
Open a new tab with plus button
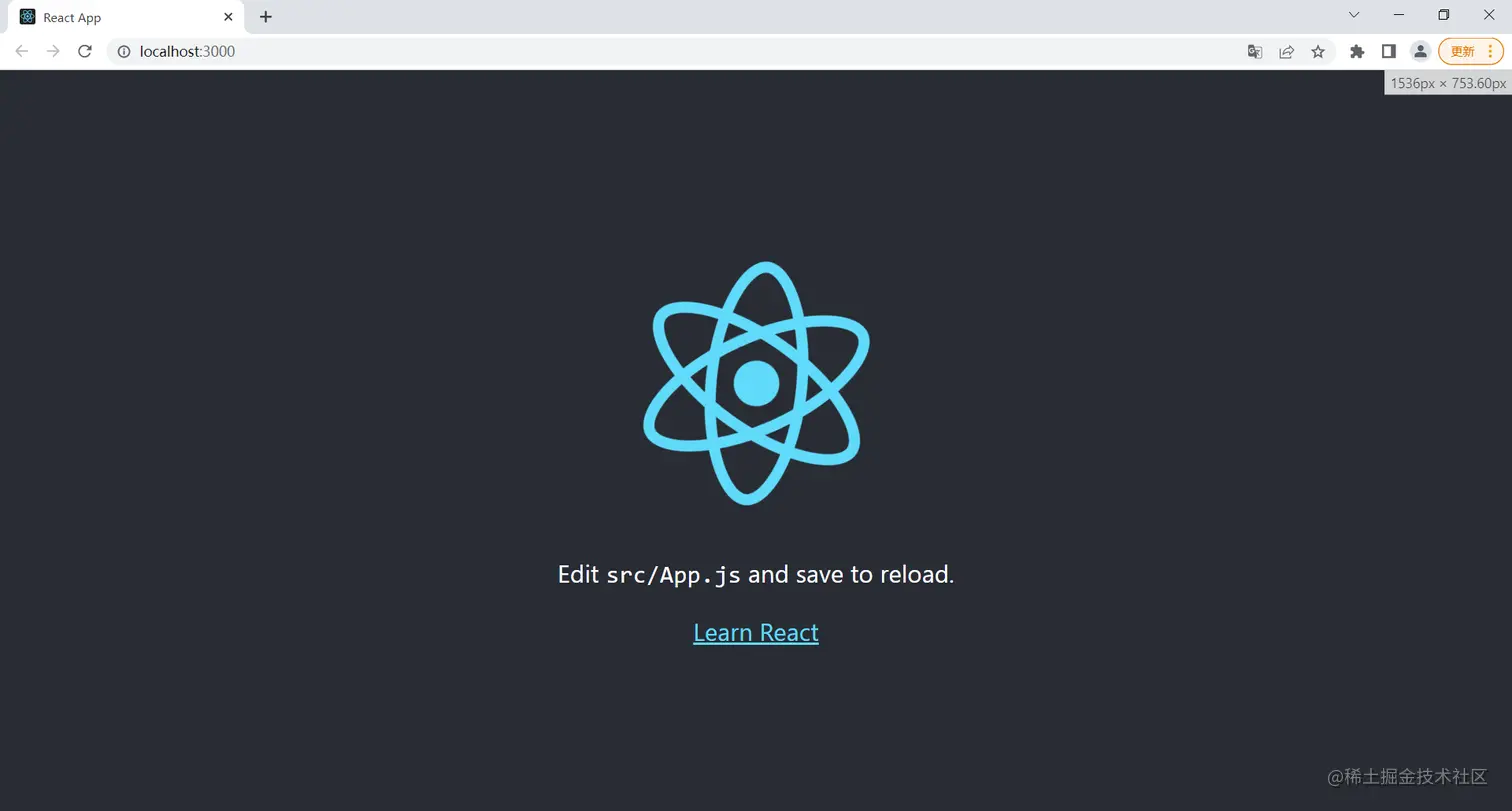(x=265, y=17)
